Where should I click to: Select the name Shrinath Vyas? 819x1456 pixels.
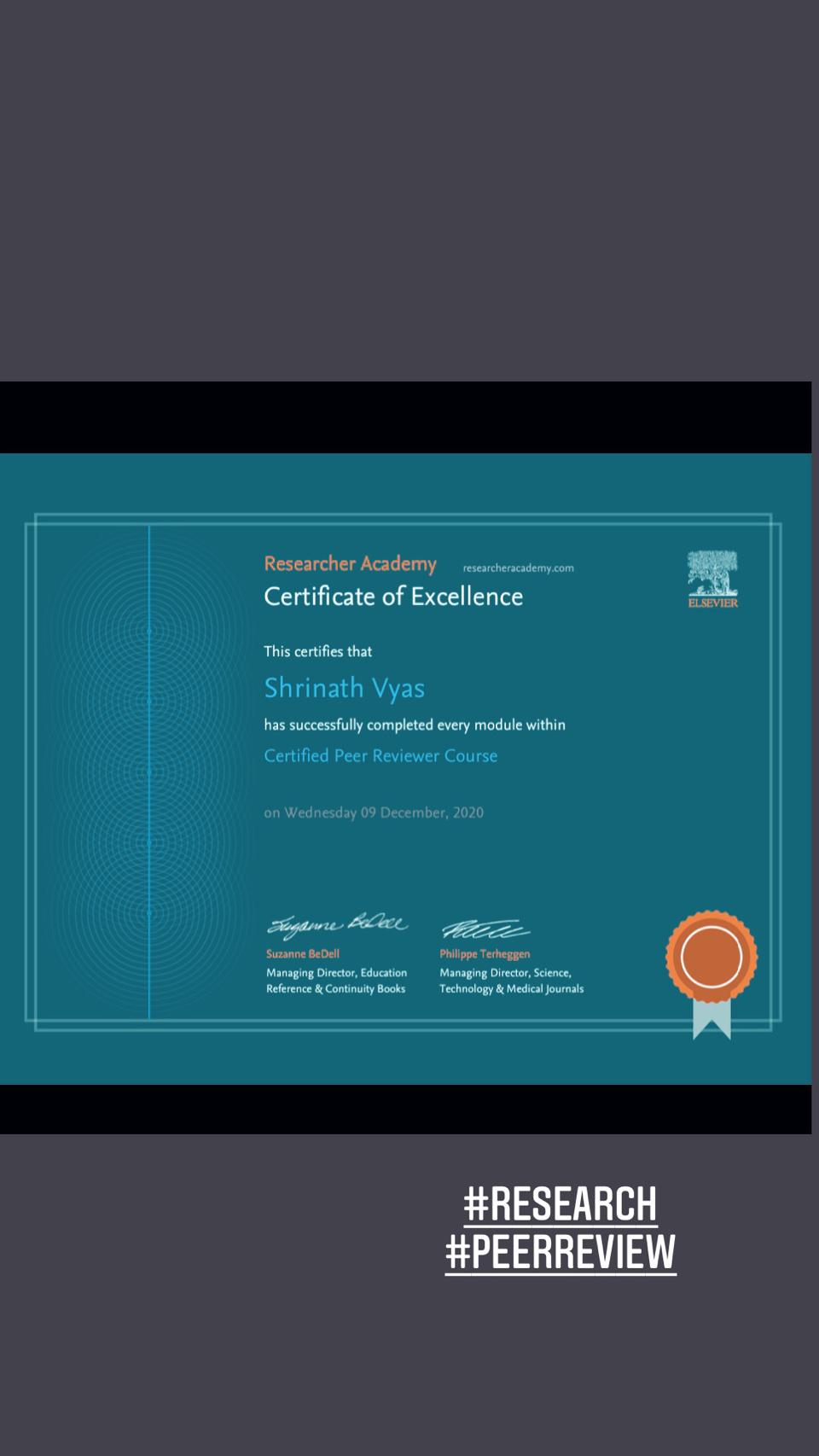click(x=344, y=688)
